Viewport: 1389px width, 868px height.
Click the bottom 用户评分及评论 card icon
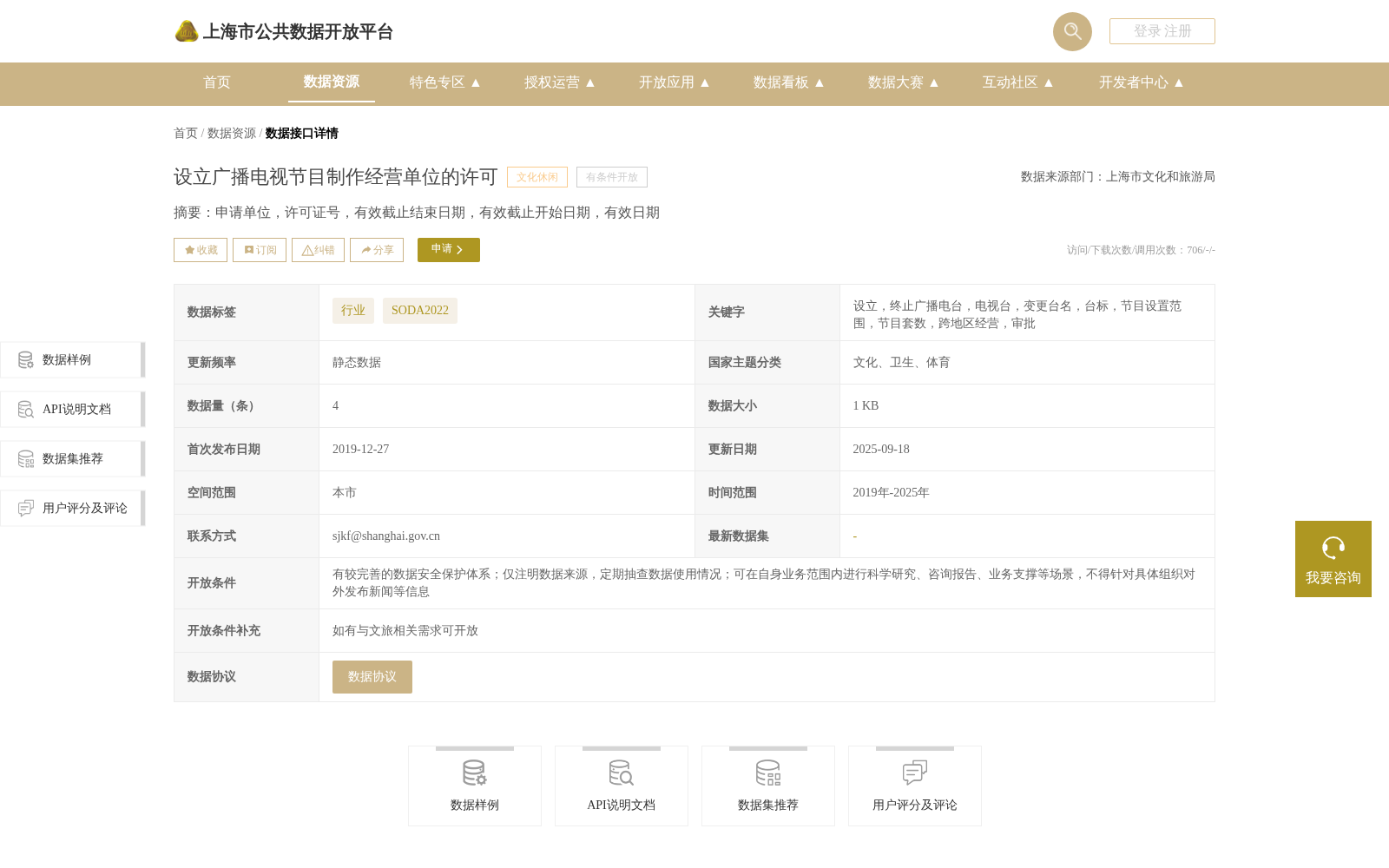pyautogui.click(x=915, y=773)
